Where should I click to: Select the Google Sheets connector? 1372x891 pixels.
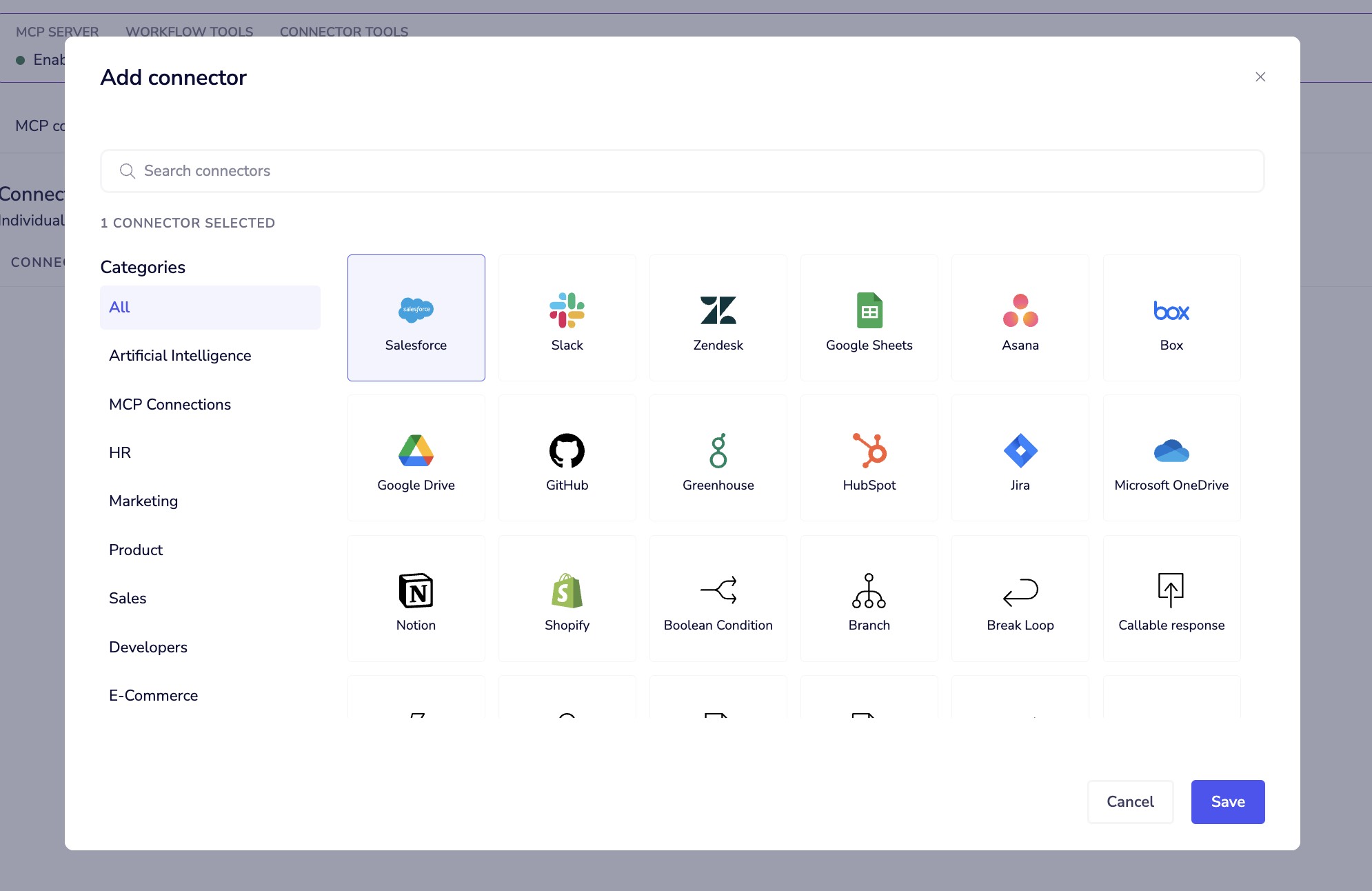pyautogui.click(x=869, y=317)
